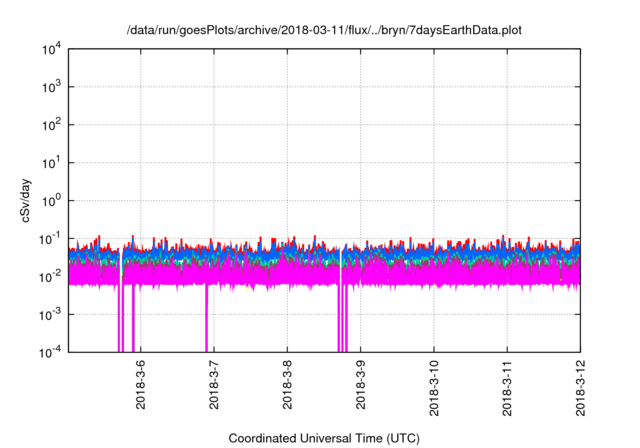The width and height of the screenshot is (640, 448).
Task: Click the 2018-3-10 date label
Action: tap(434, 388)
